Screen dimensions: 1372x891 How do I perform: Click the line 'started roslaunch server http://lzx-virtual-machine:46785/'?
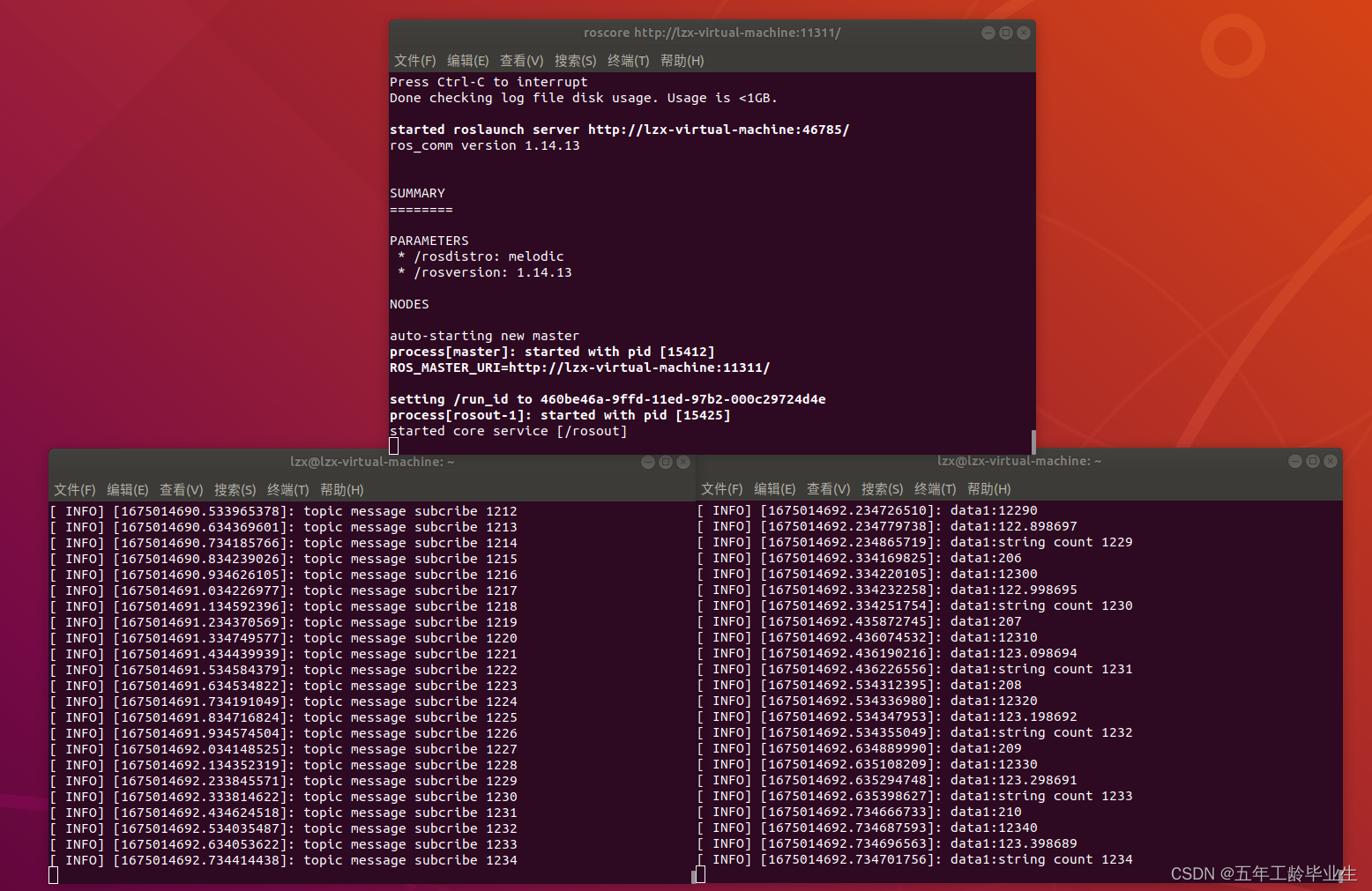619,130
